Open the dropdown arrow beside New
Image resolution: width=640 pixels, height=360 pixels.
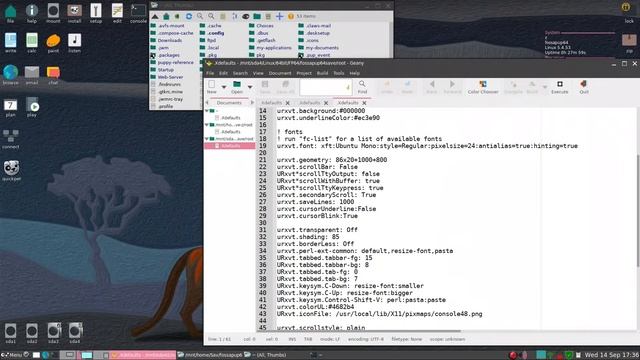coord(224,87)
